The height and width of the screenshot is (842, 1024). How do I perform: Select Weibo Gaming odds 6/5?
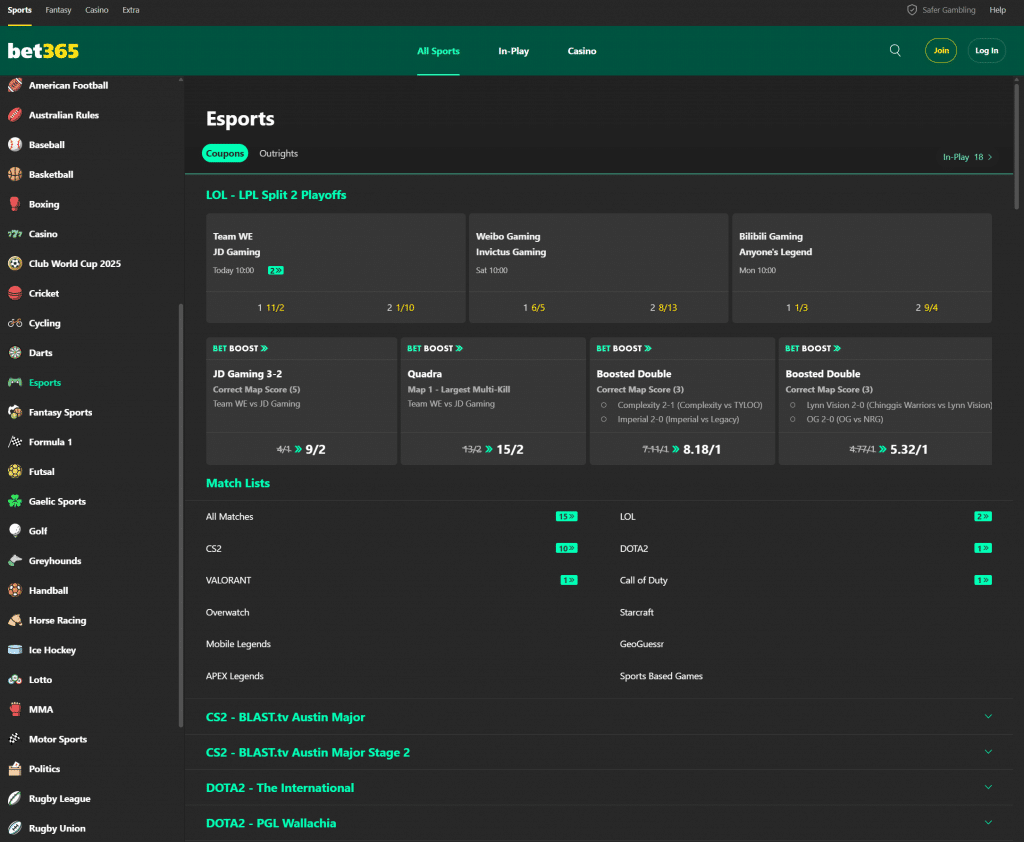(x=534, y=308)
